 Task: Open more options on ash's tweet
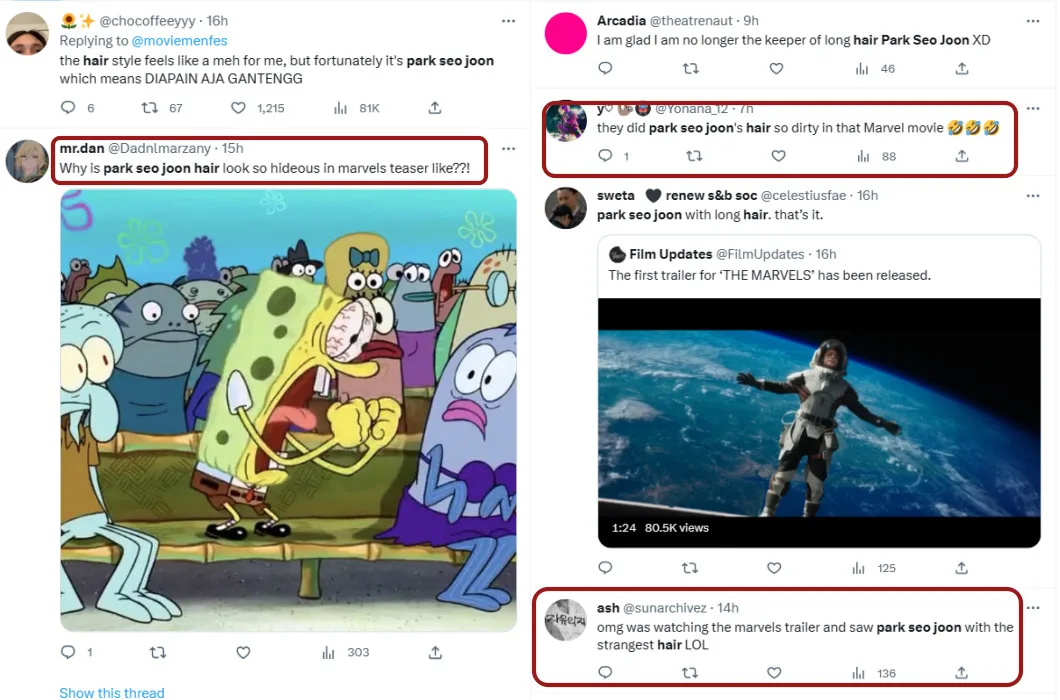pyautogui.click(x=1035, y=608)
